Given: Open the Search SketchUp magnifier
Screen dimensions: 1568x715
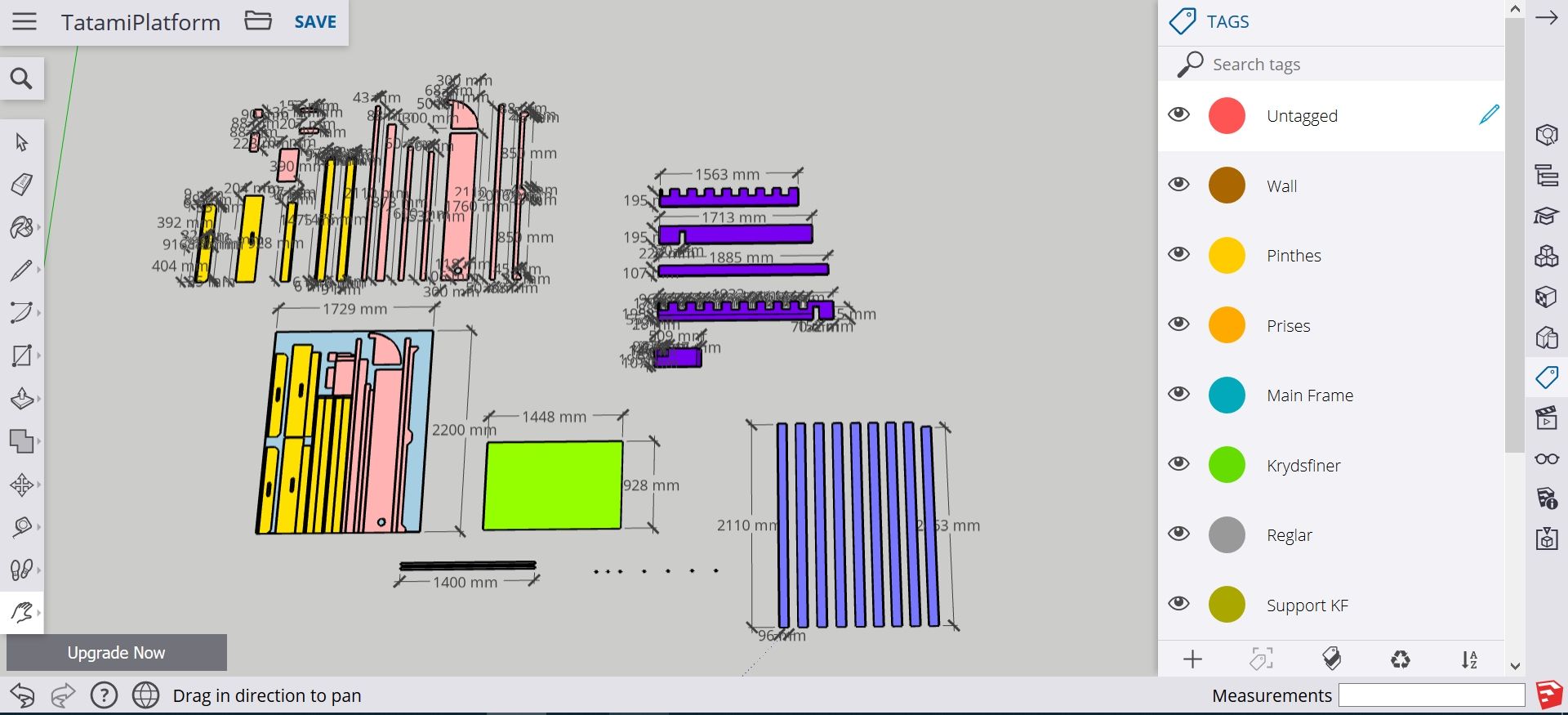Looking at the screenshot, I should click(x=21, y=78).
